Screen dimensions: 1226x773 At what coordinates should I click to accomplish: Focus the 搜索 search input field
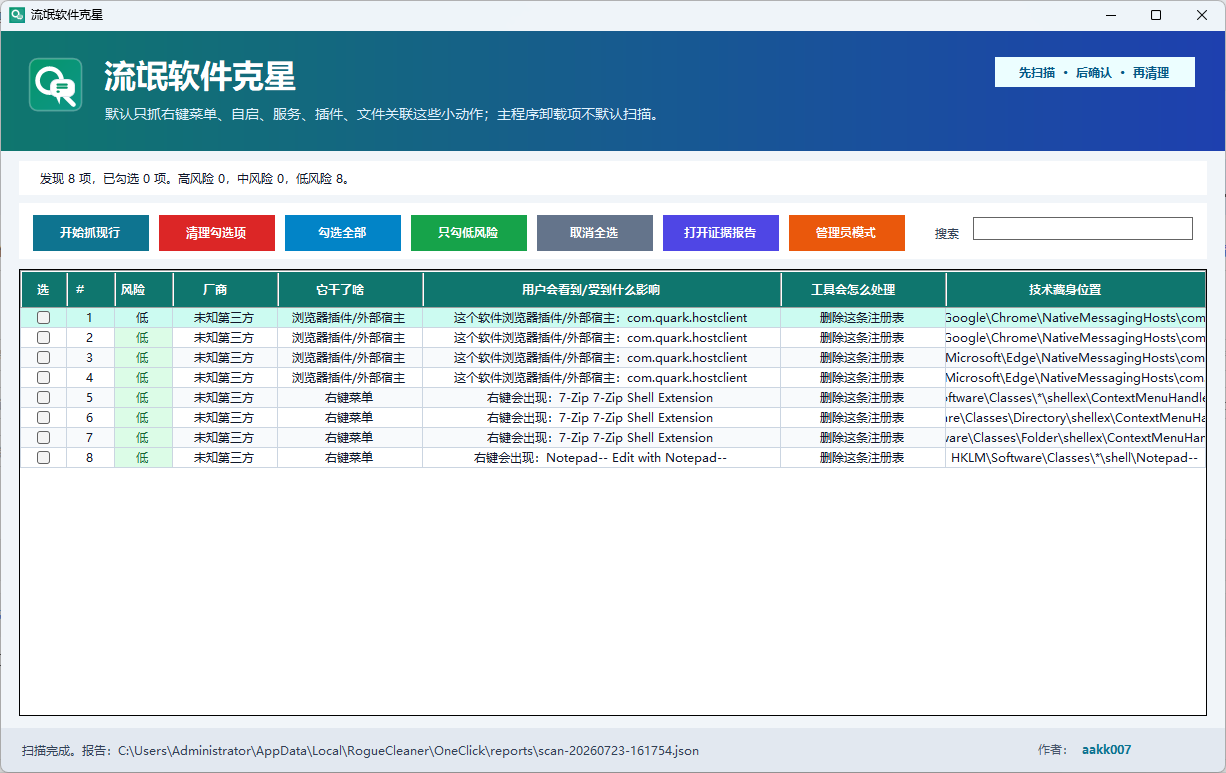(x=1083, y=229)
